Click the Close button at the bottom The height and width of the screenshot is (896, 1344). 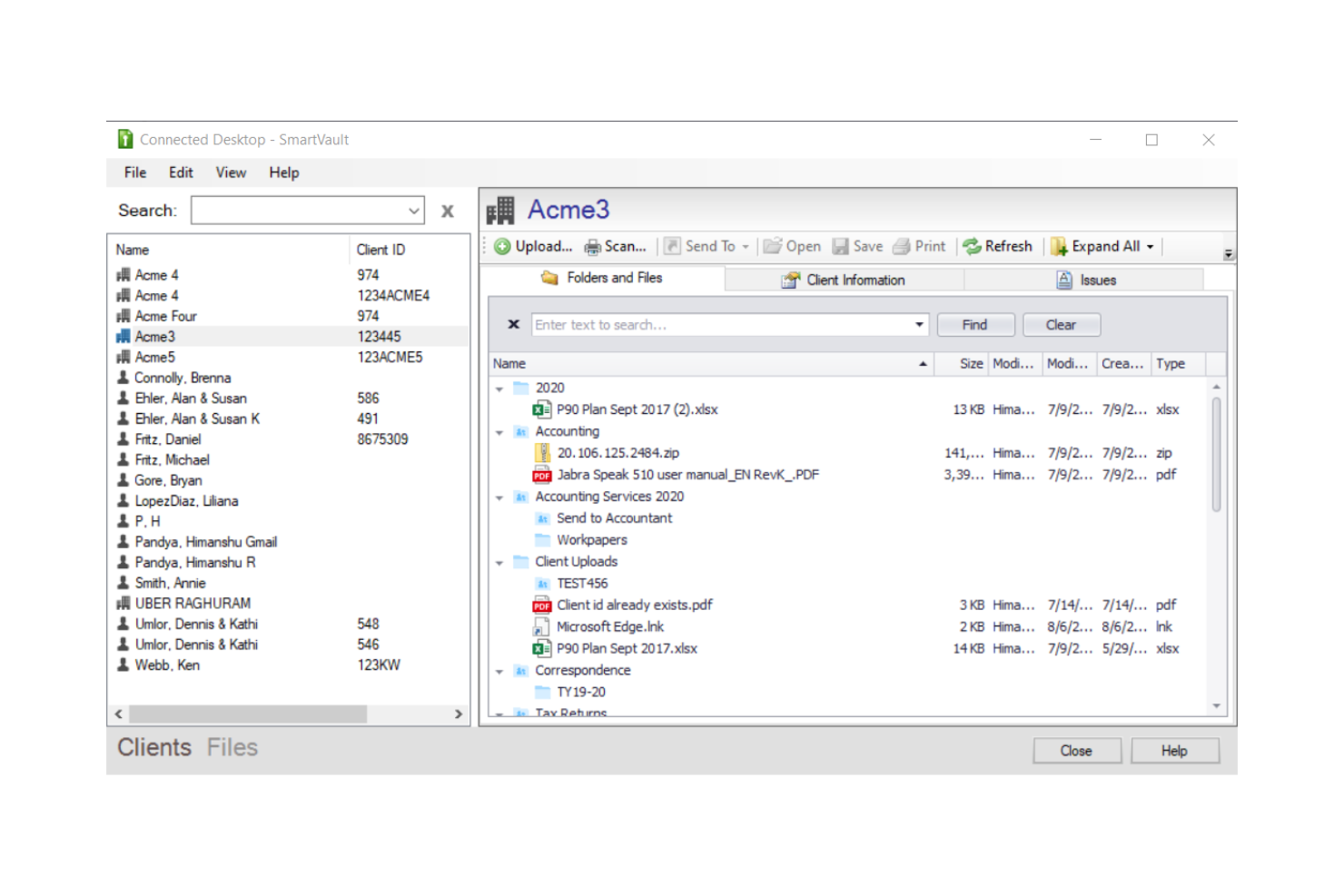pos(1076,751)
